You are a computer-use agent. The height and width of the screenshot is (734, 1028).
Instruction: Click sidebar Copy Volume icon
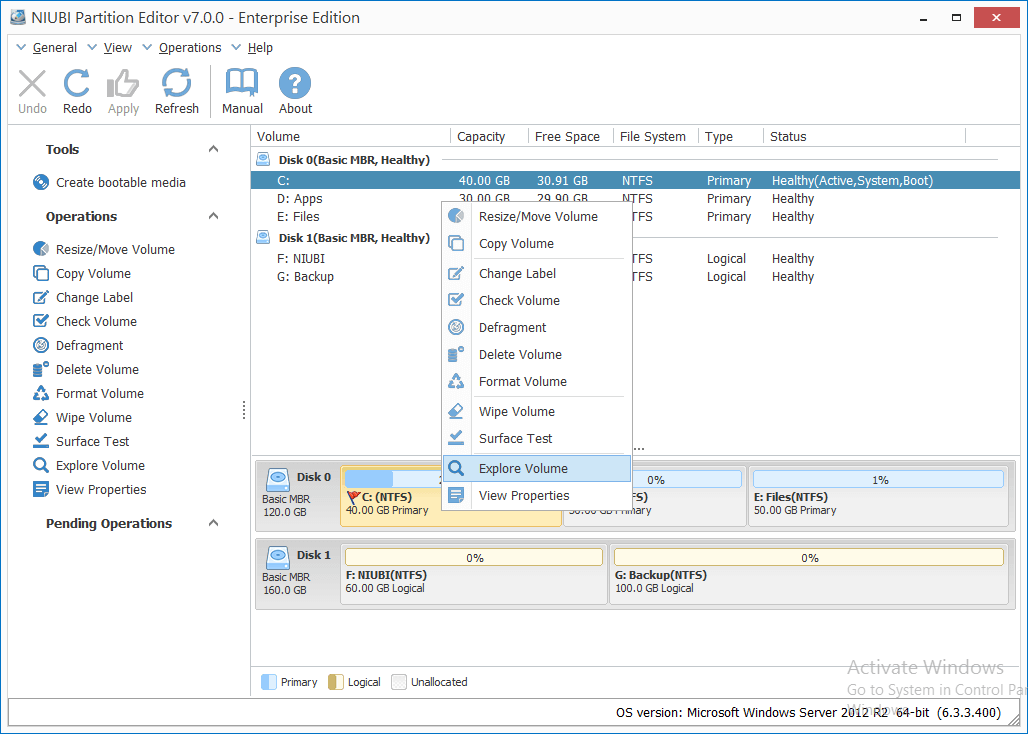pyautogui.click(x=41, y=273)
